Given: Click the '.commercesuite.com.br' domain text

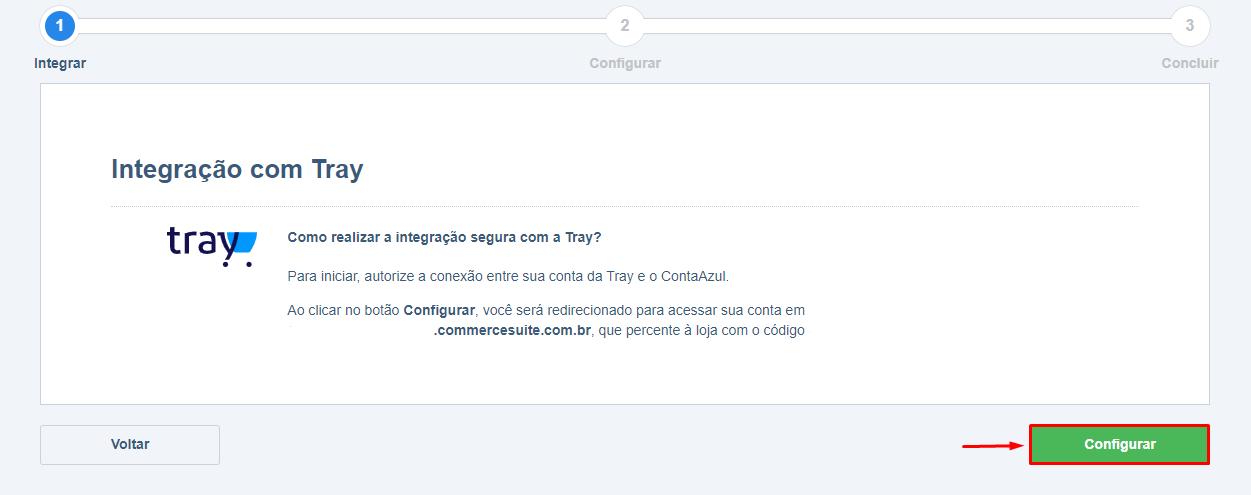Looking at the screenshot, I should 513,330.
